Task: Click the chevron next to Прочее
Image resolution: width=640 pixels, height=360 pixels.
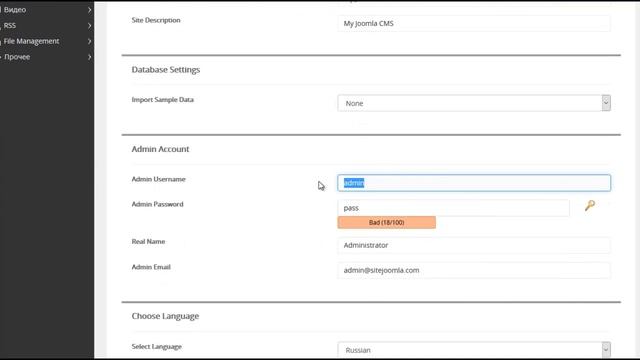Action: pyautogui.click(x=89, y=57)
